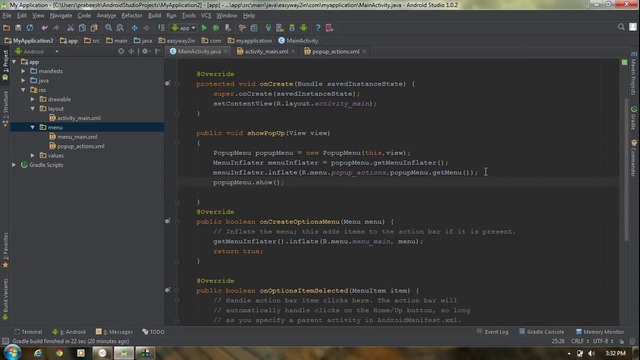This screenshot has width=640, height=360.
Task: Click the easyway2in breadcrumb folder
Action: (x=177, y=41)
